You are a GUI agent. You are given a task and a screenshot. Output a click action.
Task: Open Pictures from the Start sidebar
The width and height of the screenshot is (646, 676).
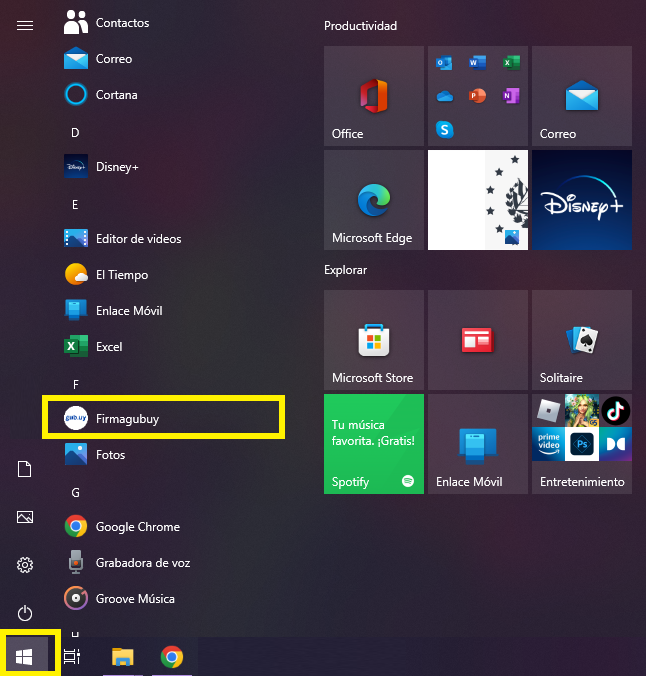point(25,517)
